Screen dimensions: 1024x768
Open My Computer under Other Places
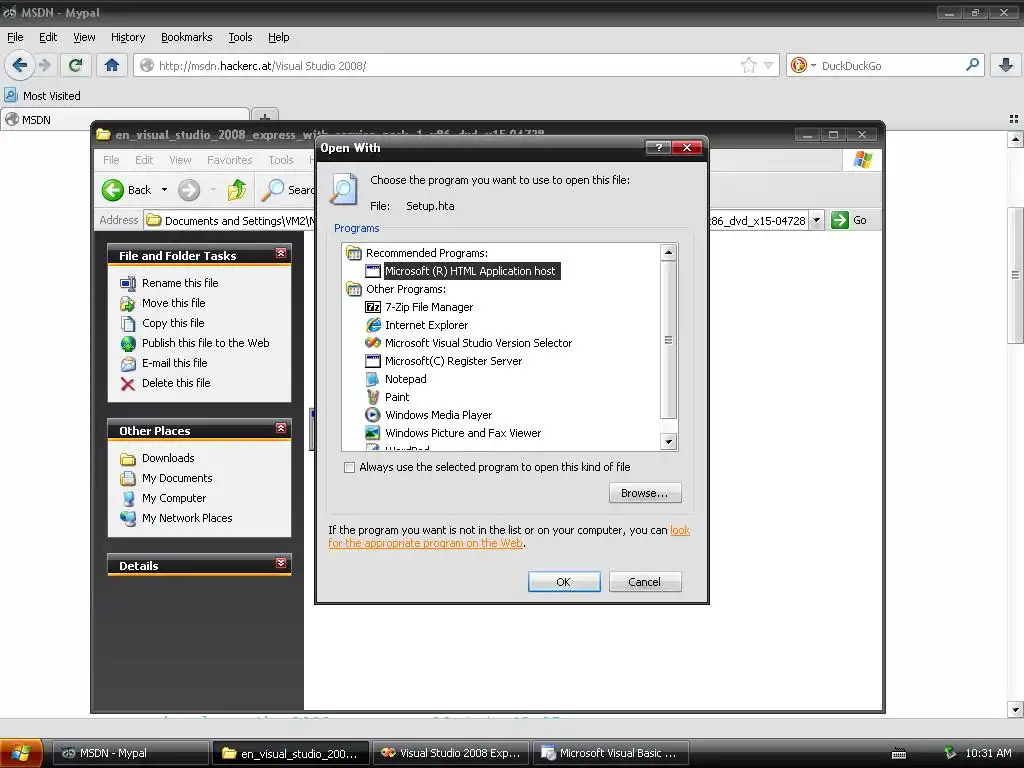[174, 498]
